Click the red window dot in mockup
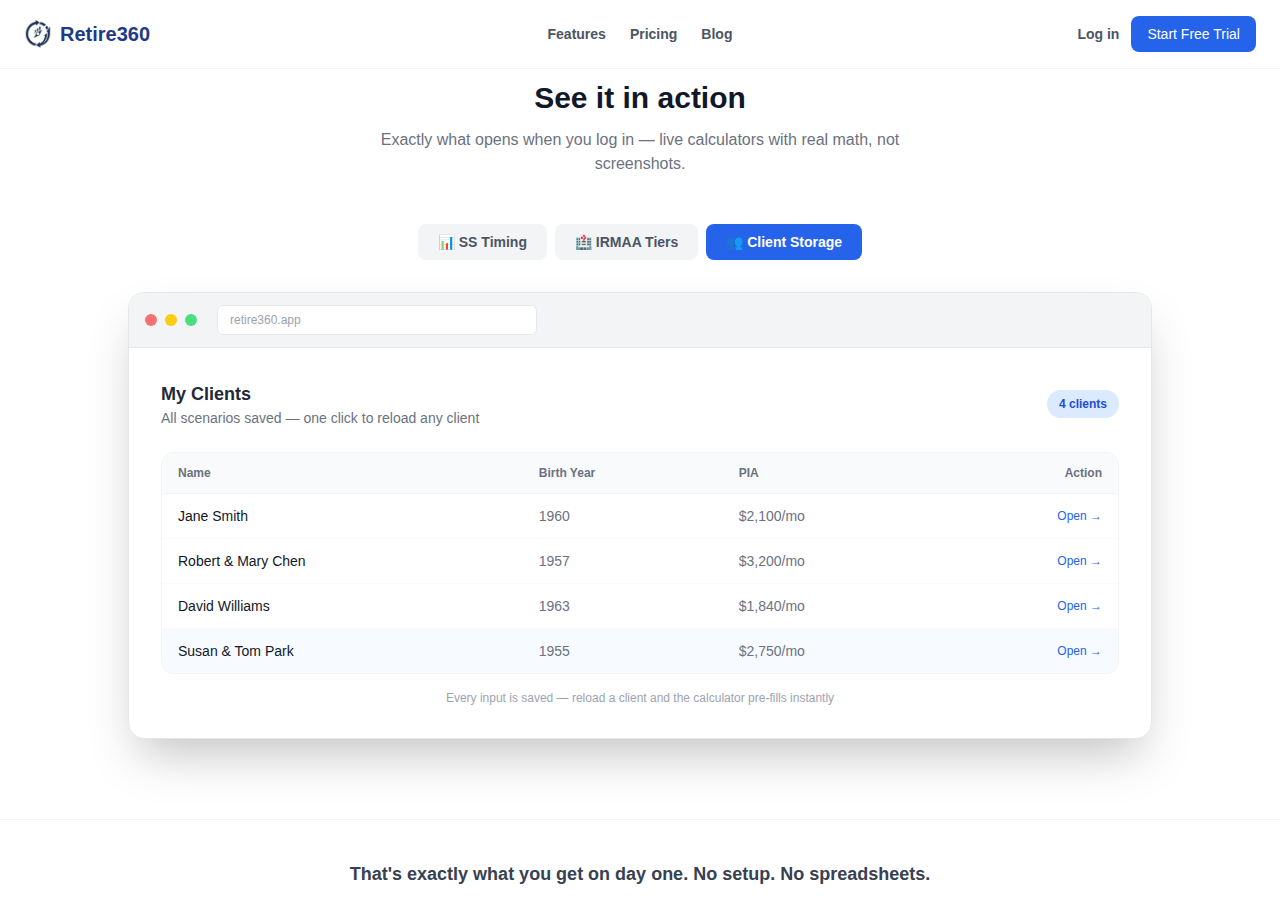Image resolution: width=1280 pixels, height=900 pixels. click(x=151, y=320)
